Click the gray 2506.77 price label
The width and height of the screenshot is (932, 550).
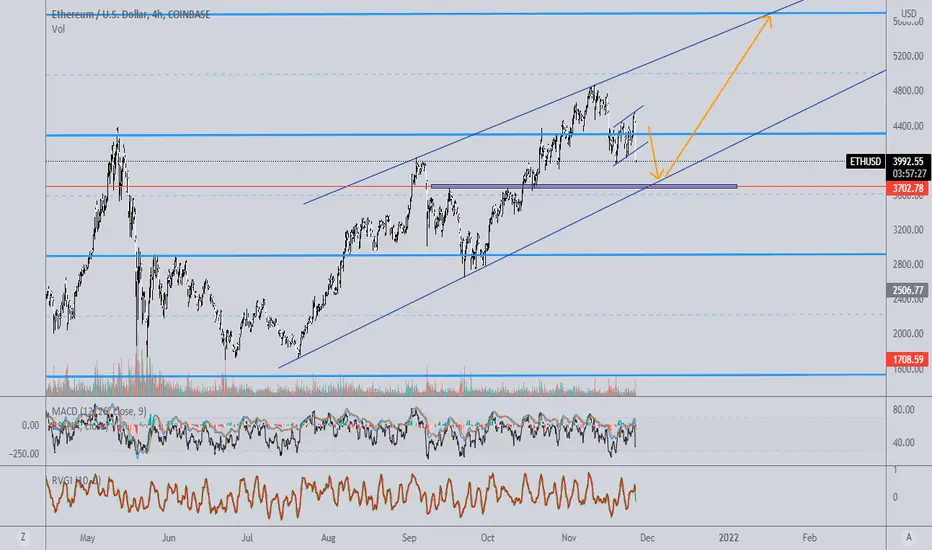[x=908, y=290]
